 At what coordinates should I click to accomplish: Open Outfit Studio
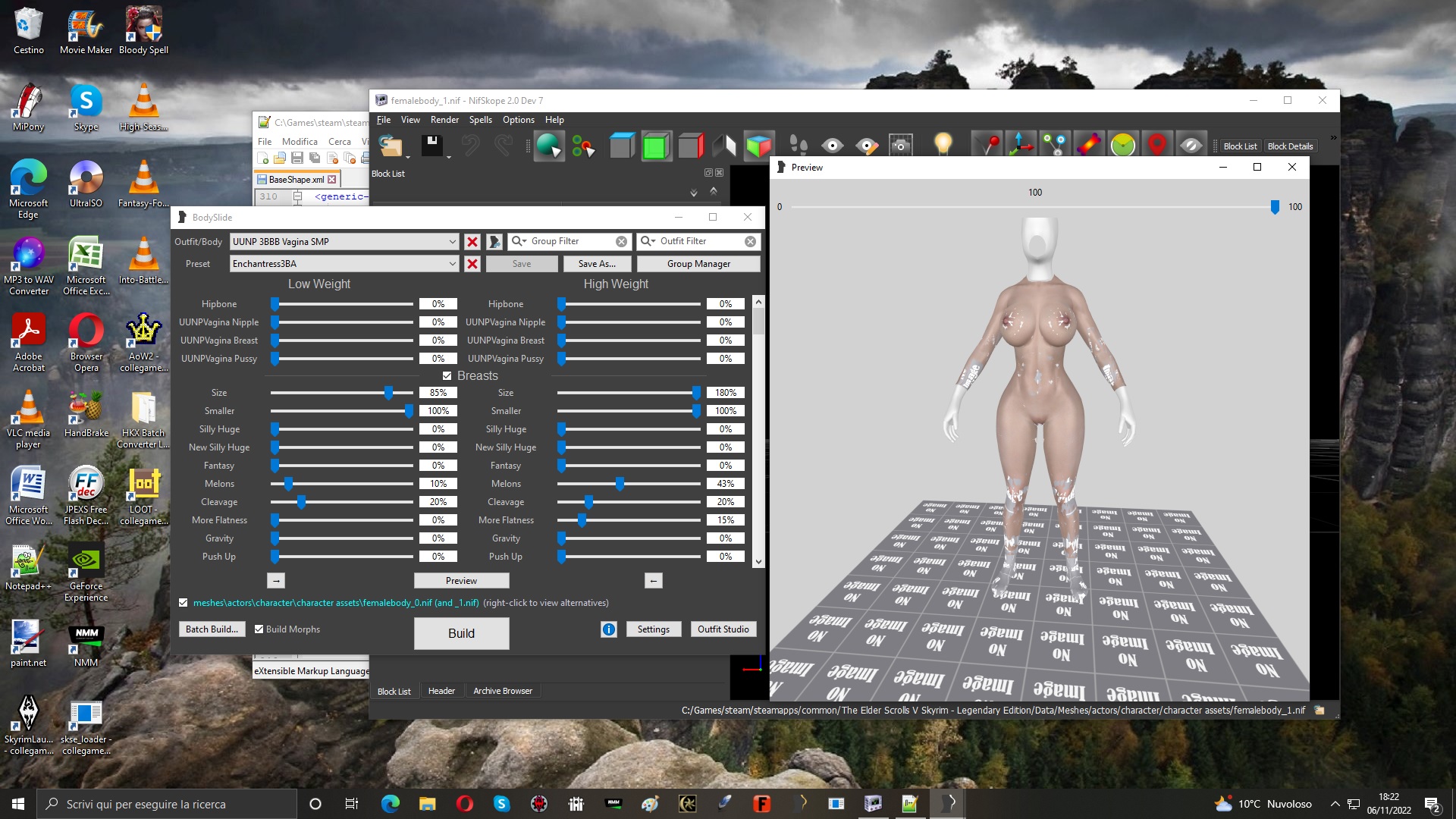(x=723, y=629)
